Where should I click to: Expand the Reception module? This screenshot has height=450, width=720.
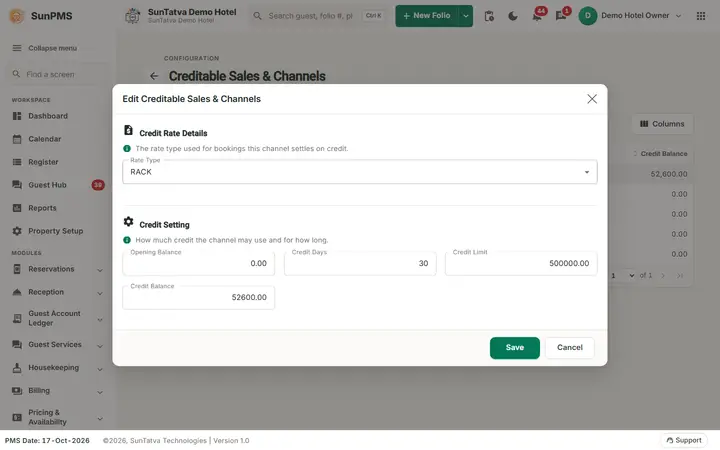tap(100, 293)
